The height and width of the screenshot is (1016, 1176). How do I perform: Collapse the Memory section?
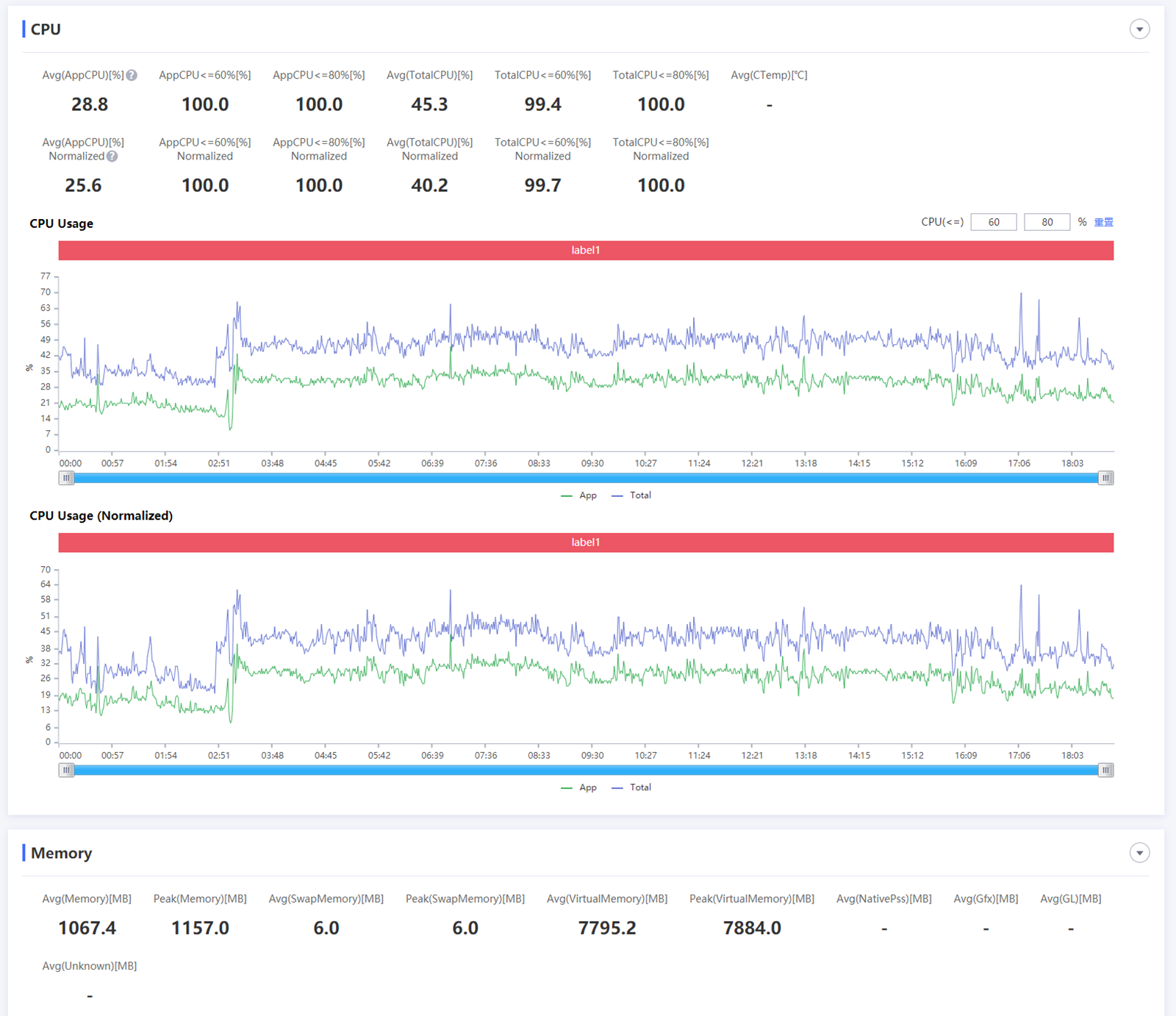click(x=1139, y=853)
